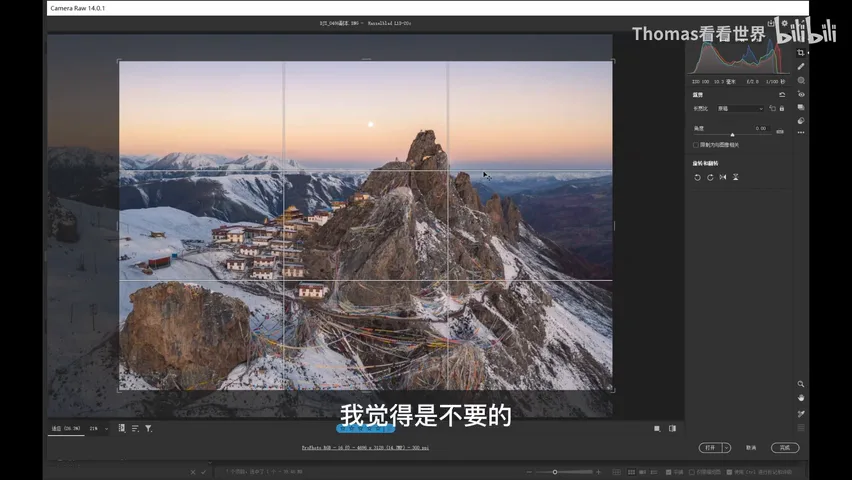Screen dimensions: 852x480
Task: Select the Red Eye removal tool
Action: click(x=801, y=94)
